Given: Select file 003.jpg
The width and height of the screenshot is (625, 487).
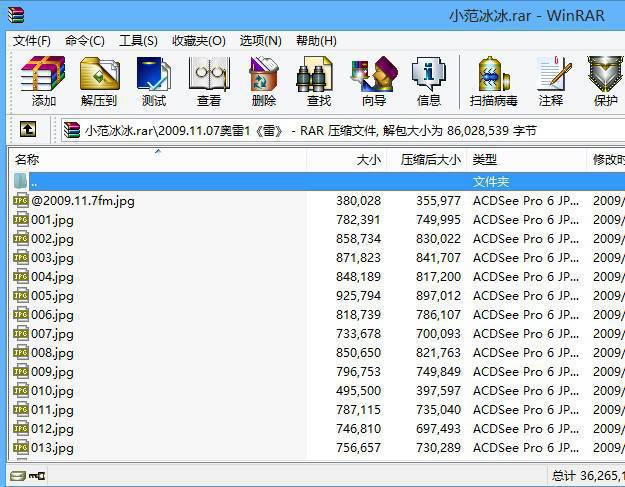Looking at the screenshot, I should tap(52, 258).
